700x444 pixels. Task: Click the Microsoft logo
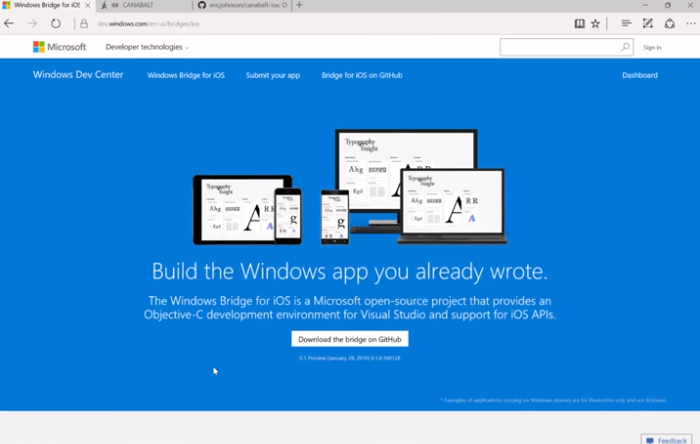(59, 47)
